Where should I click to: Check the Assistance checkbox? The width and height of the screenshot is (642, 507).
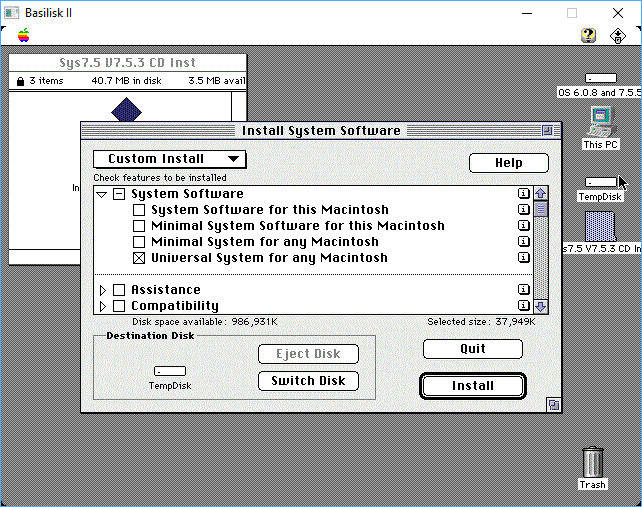119,290
